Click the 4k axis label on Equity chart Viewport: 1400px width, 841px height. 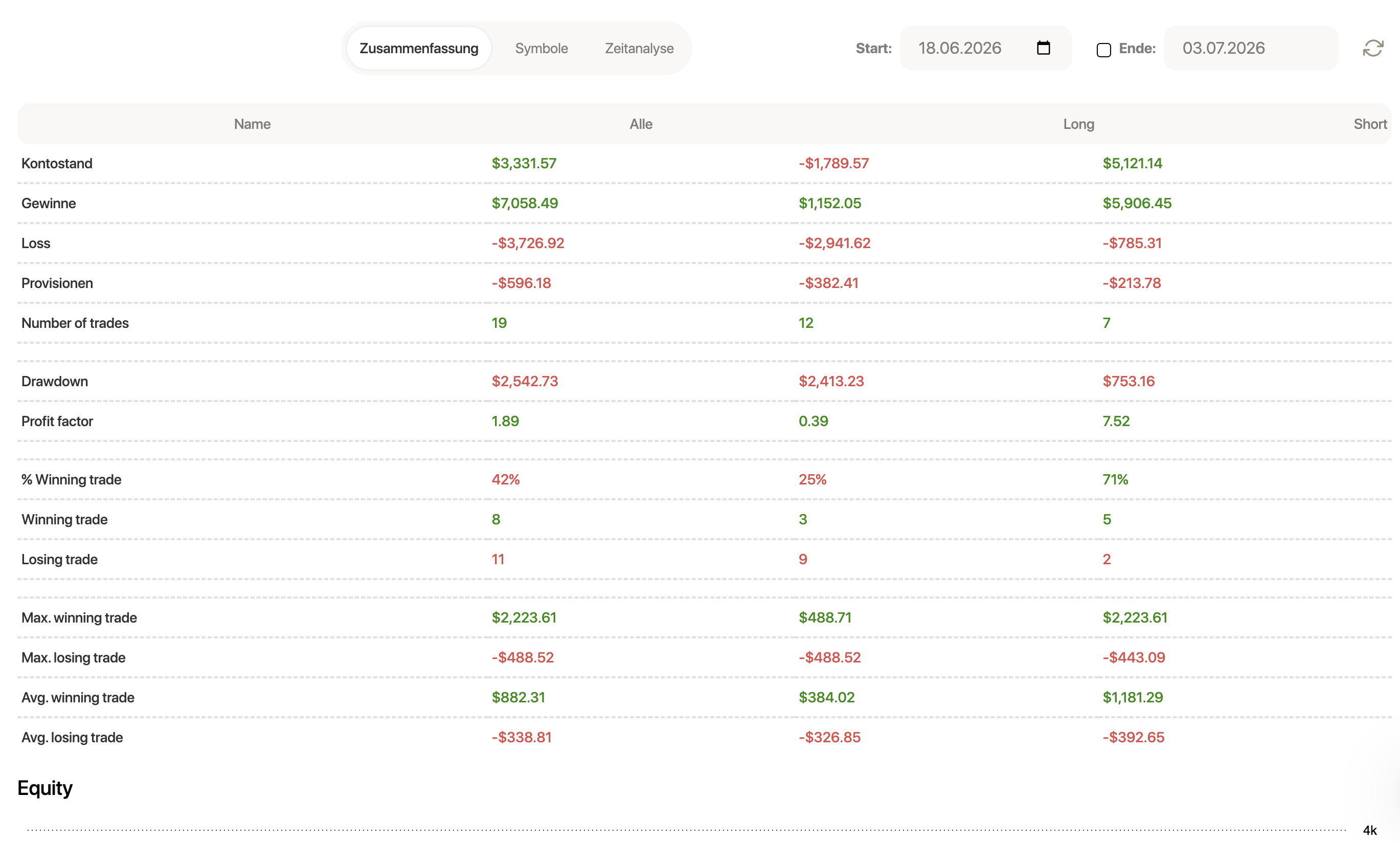pos(1369,830)
